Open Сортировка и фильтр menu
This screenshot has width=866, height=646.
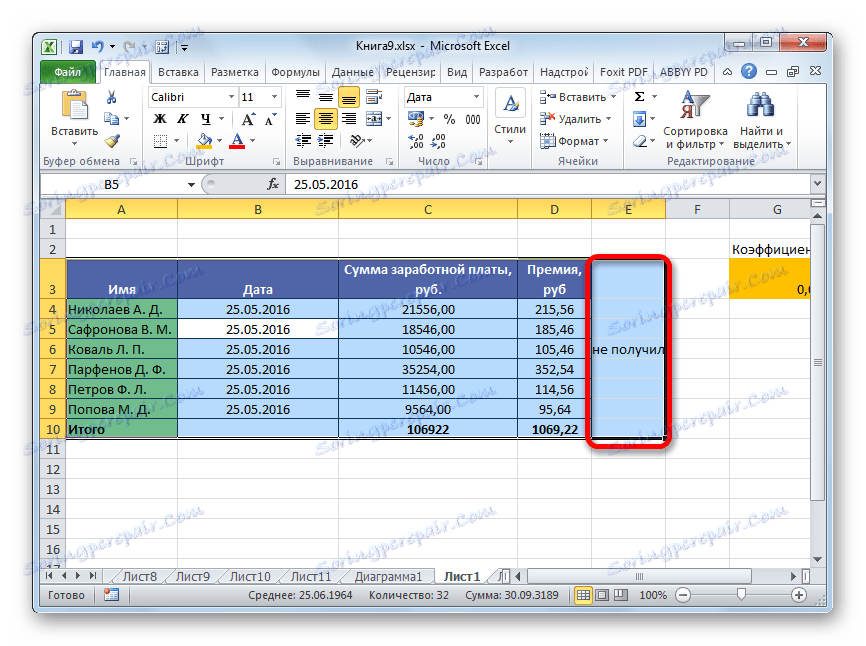[x=695, y=120]
